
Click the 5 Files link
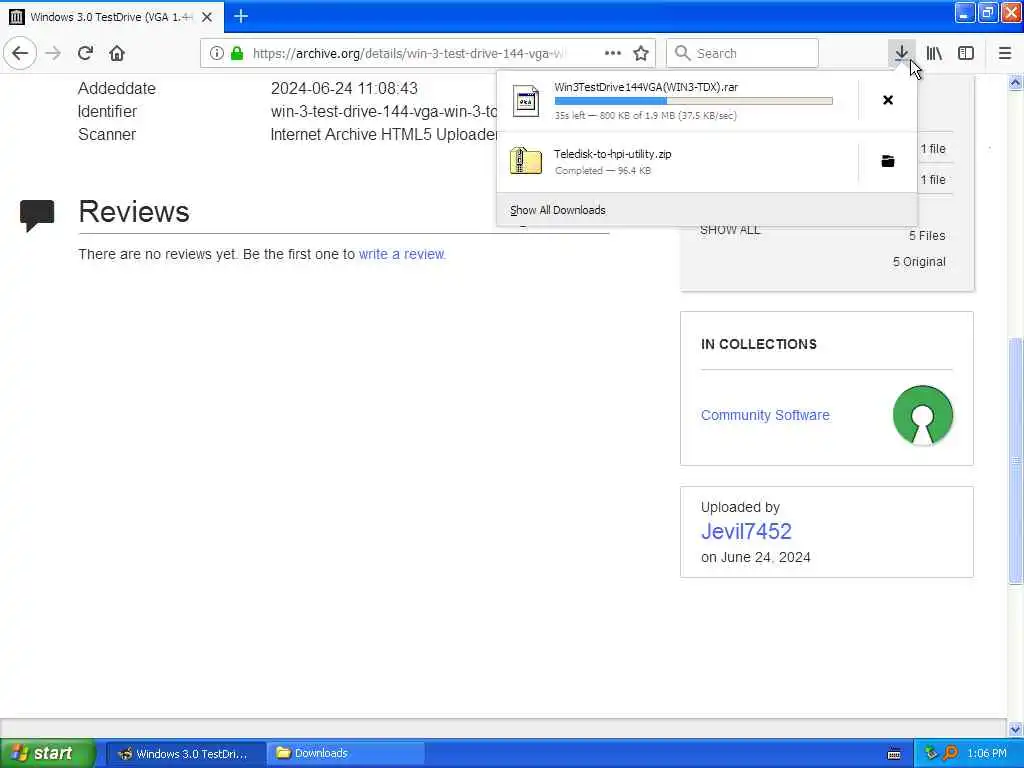927,236
